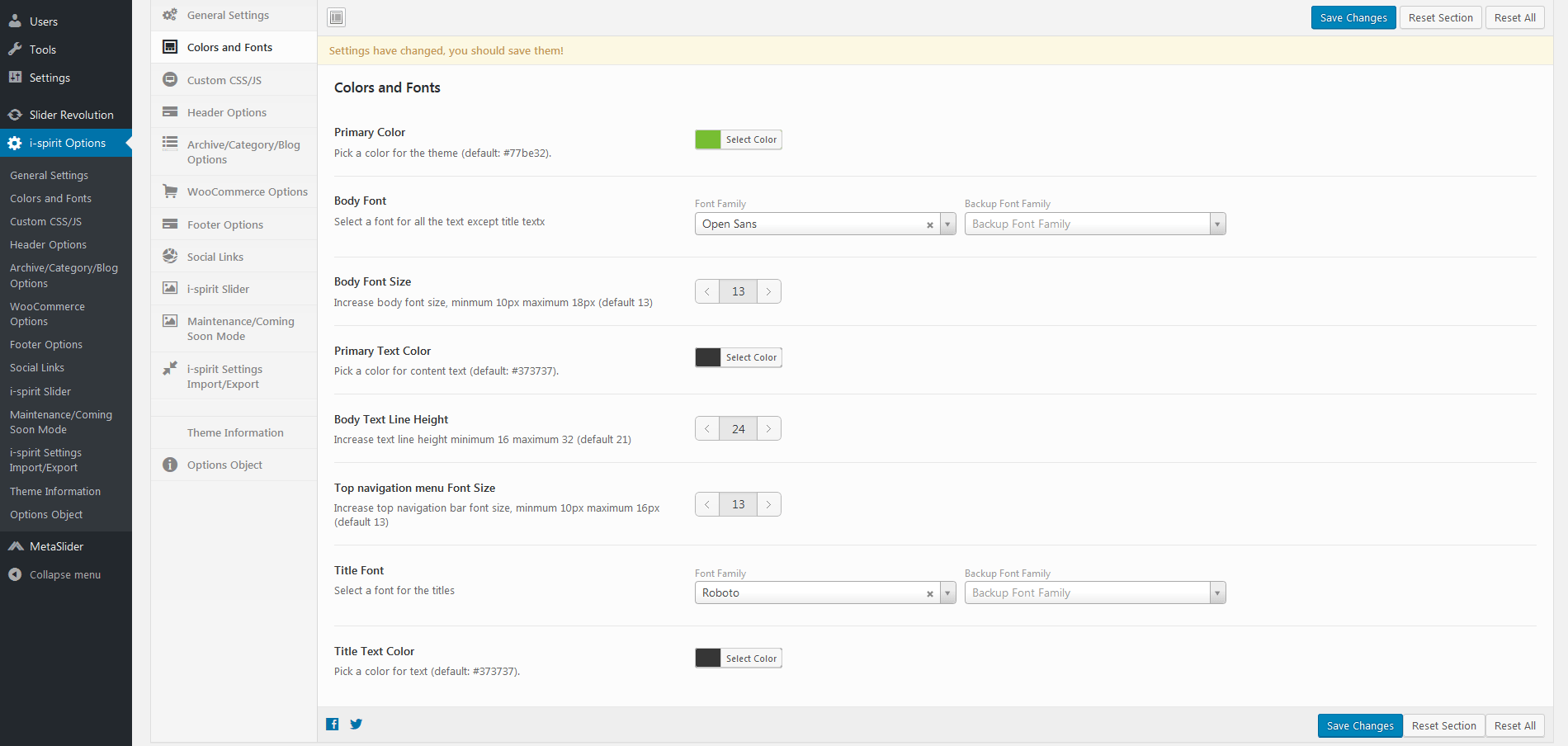Click the Options Object info icon
The image size is (1568, 746).
point(170,465)
